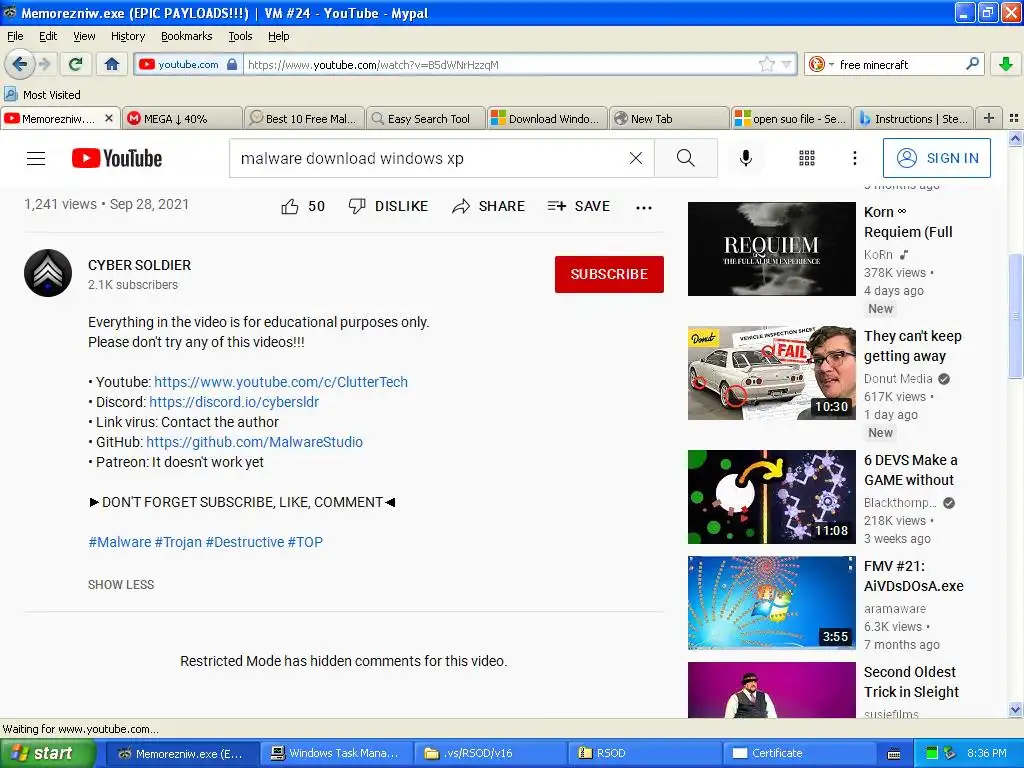Open a new tab with the plus button
The image size is (1024, 768).
tap(989, 118)
